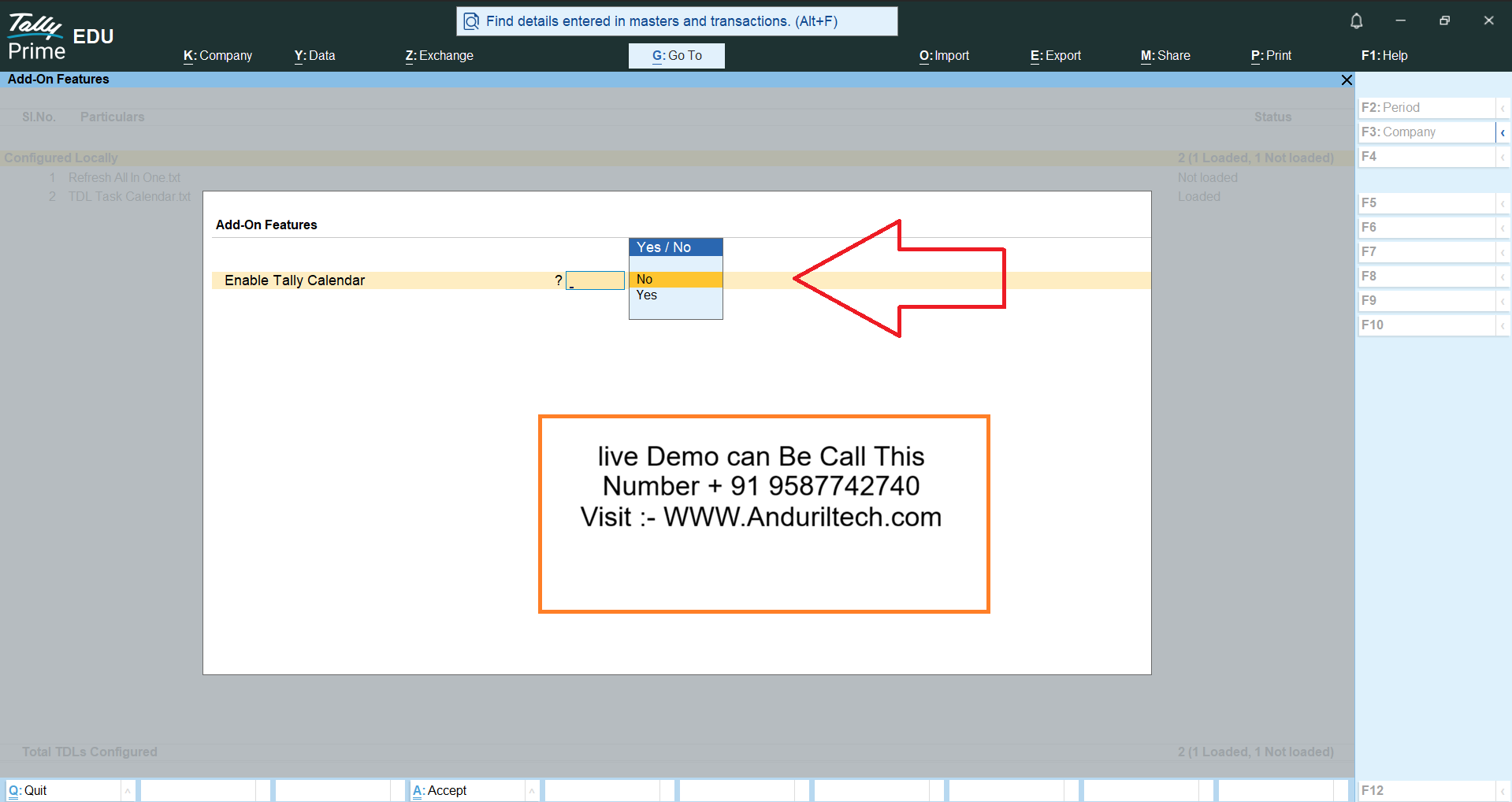Click the Q: Quit button
Viewport: 1512px width, 802px height.
pos(63,790)
